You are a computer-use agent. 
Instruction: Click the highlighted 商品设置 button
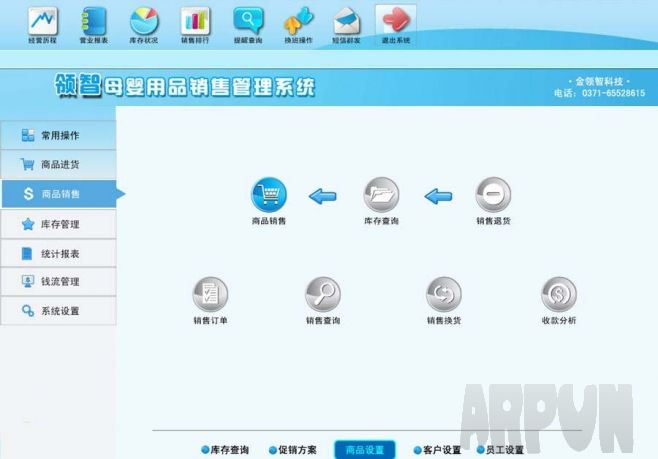(x=365, y=450)
